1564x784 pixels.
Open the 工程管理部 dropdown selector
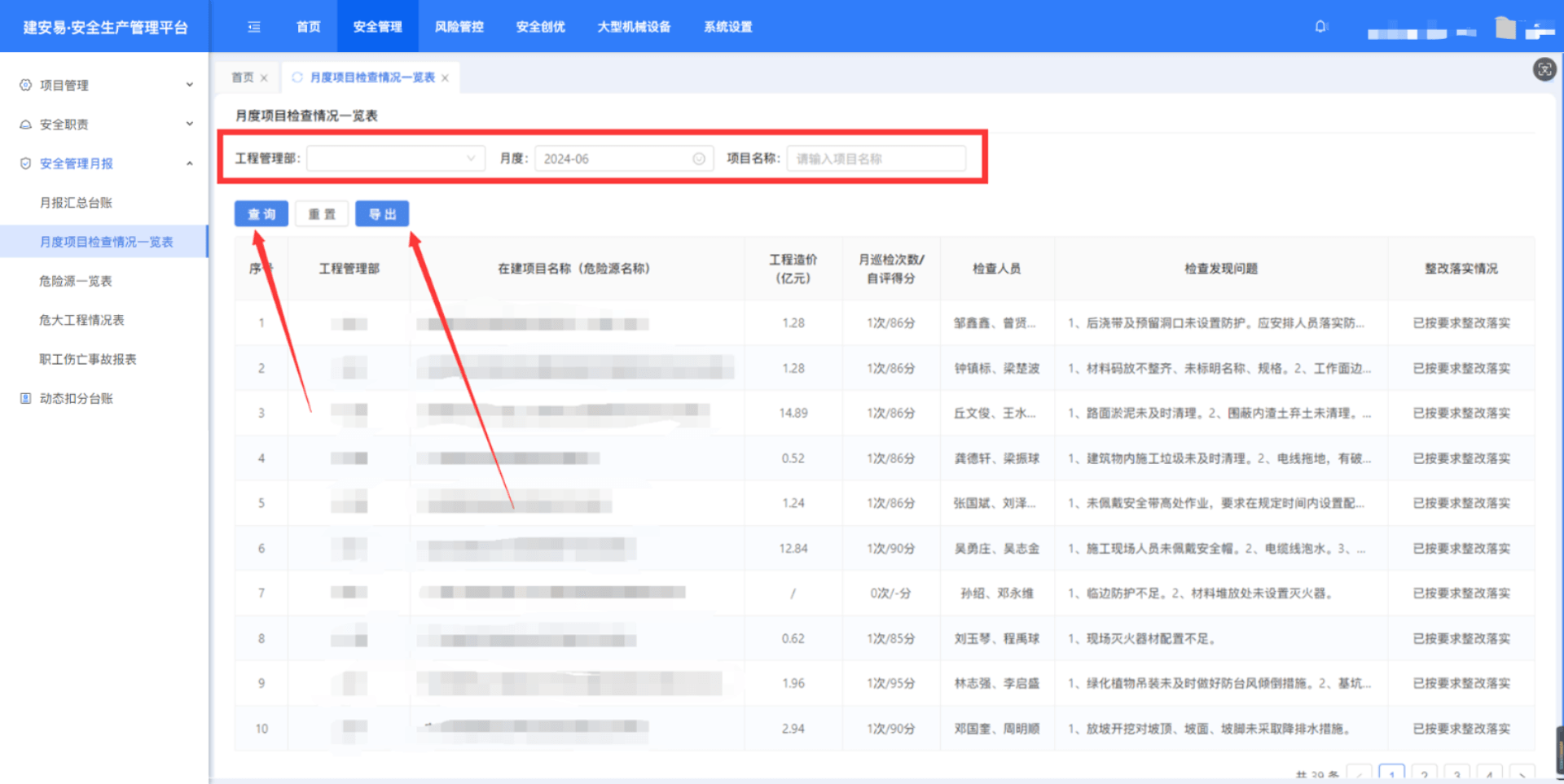point(395,159)
